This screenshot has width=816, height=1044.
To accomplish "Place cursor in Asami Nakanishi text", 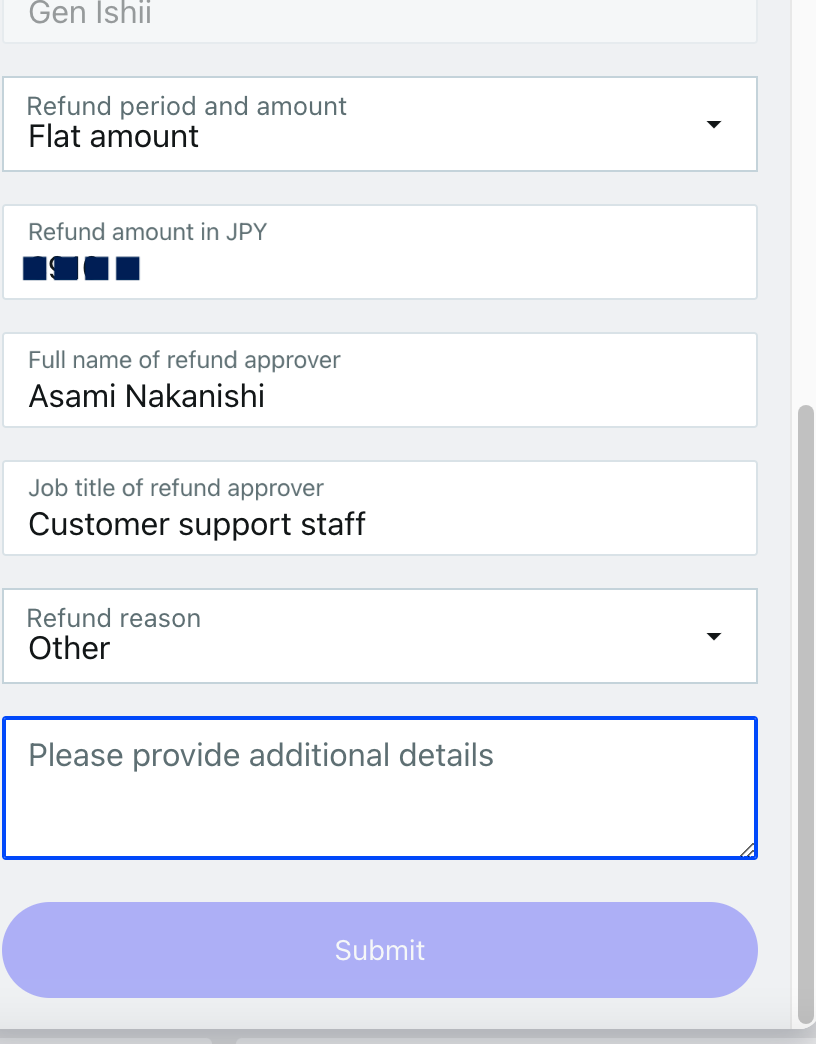I will [x=147, y=397].
